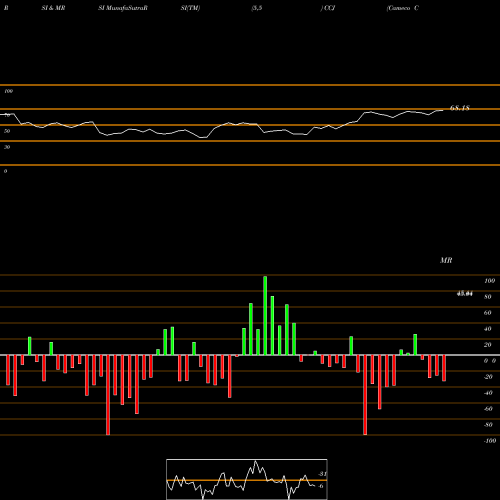Click the 40 label on right axis
Image resolution: width=500 pixels, height=500 pixels.
488,329
